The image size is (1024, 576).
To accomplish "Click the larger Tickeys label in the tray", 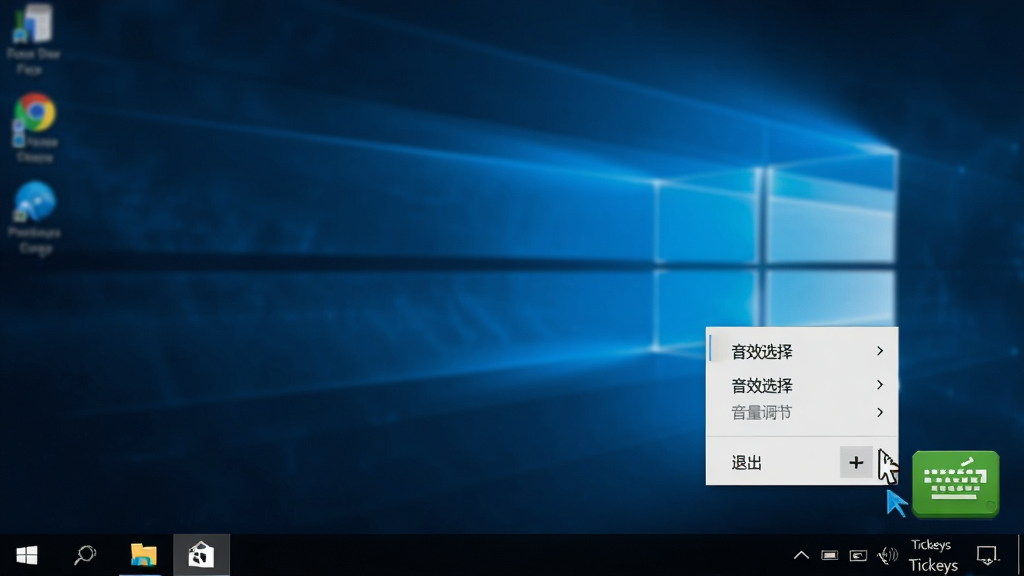I will 933,565.
